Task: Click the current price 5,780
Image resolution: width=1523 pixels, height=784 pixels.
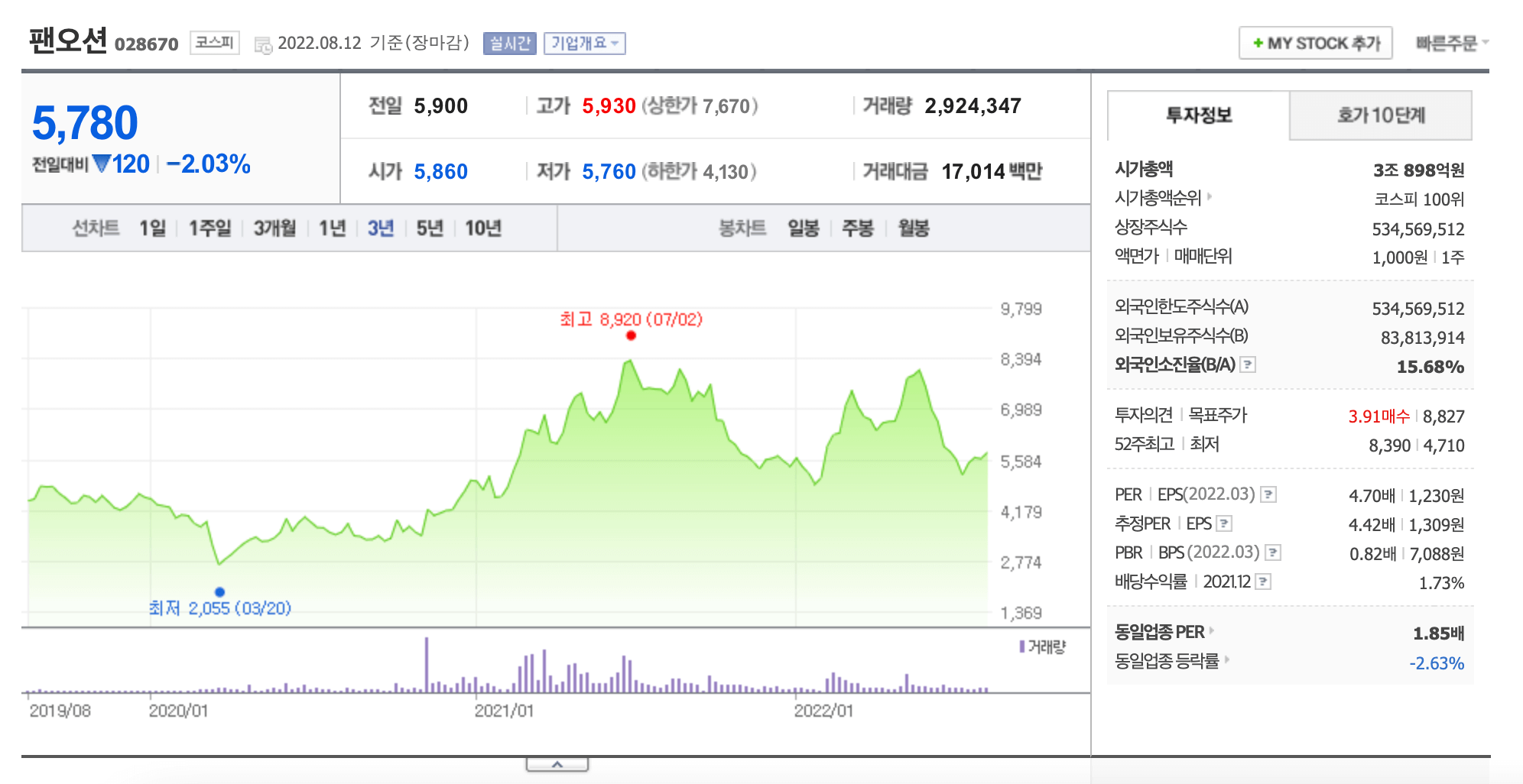Action: (x=85, y=122)
